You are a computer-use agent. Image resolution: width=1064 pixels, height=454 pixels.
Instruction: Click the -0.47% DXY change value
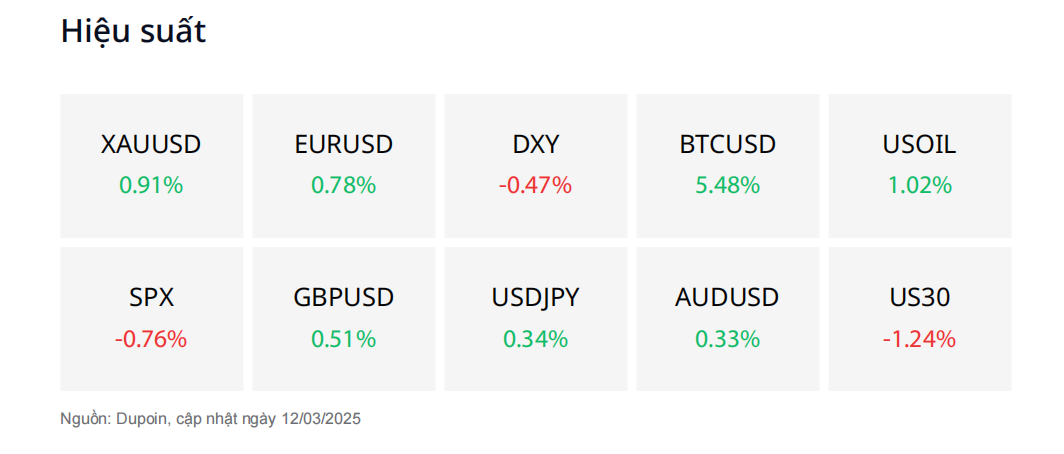click(x=535, y=185)
